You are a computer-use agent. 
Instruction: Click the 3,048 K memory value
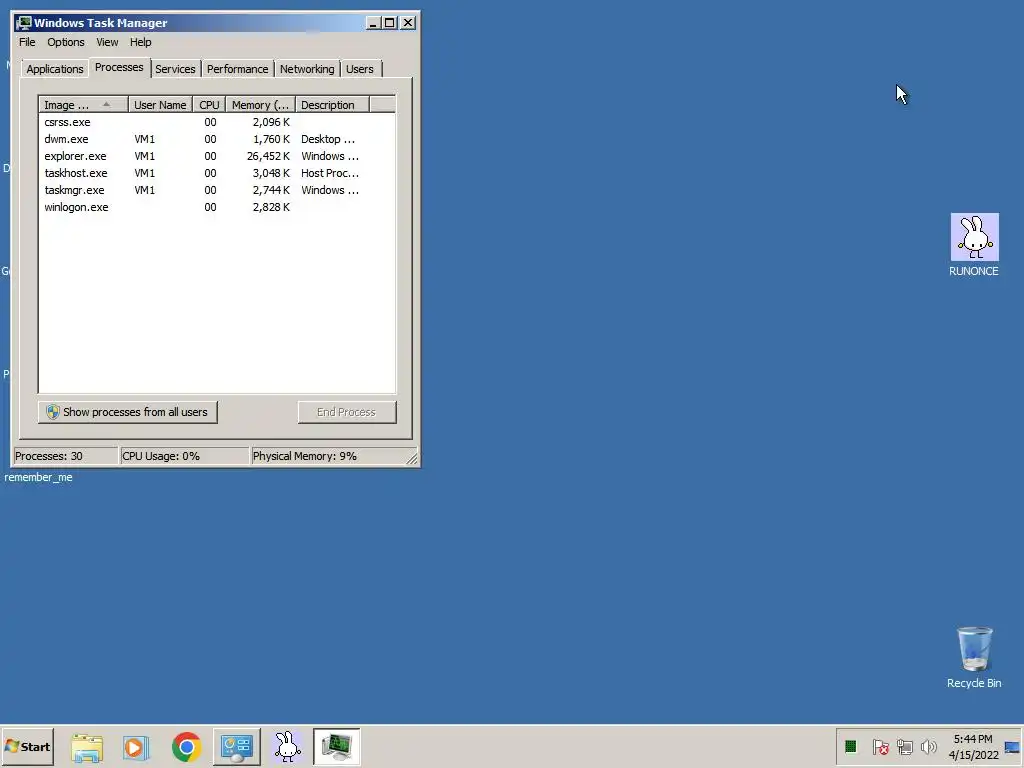pos(271,173)
